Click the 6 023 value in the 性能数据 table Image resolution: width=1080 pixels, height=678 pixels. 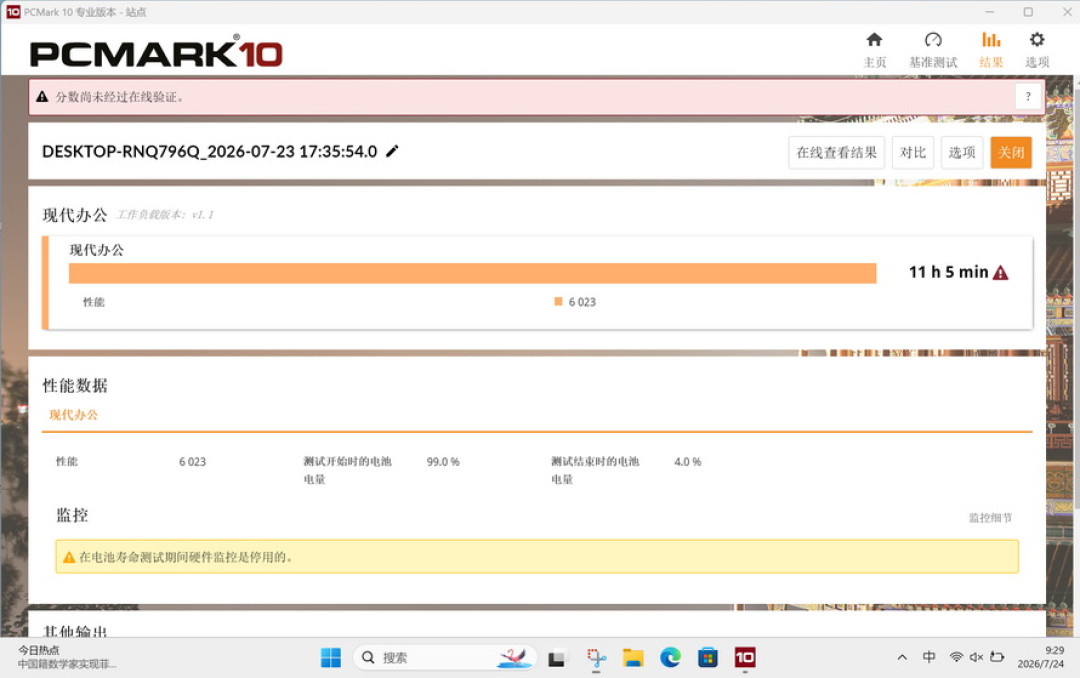tap(192, 462)
